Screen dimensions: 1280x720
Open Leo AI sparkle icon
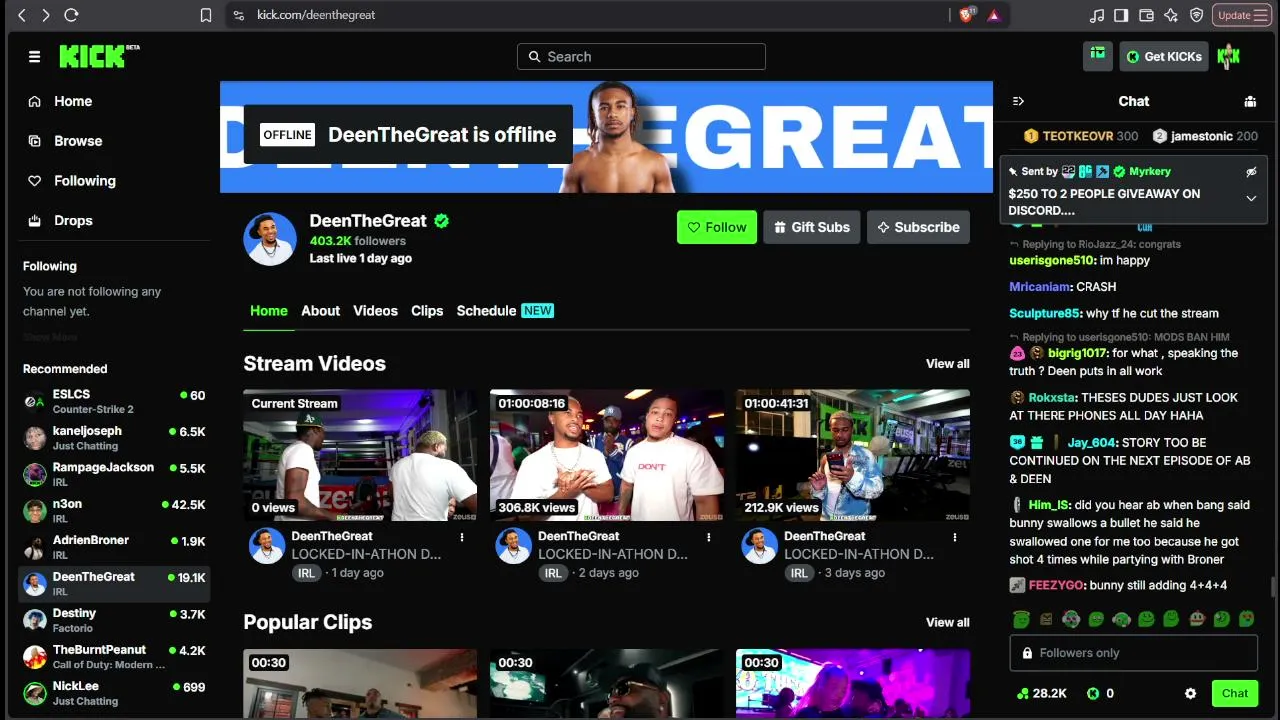click(x=1171, y=15)
